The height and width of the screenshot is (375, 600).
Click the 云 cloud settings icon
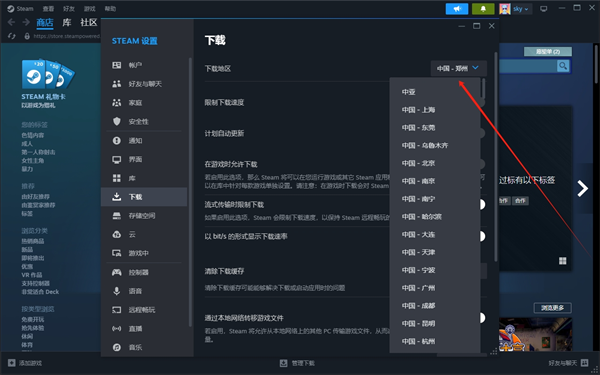pos(117,234)
